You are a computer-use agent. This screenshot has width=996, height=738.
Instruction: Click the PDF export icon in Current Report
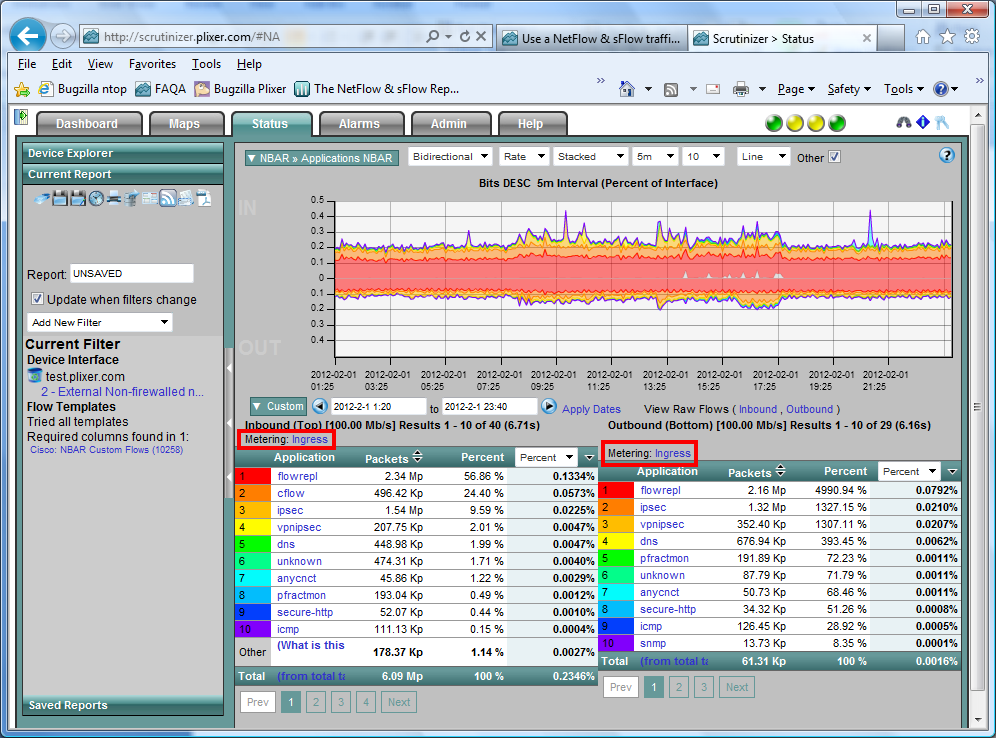tap(203, 198)
